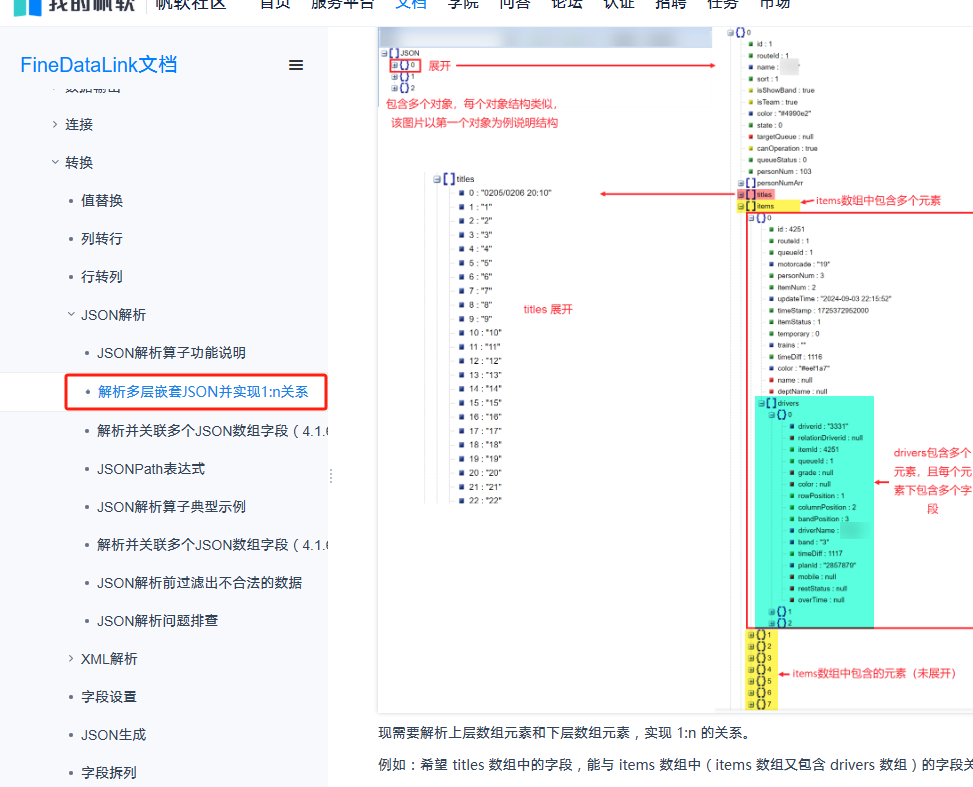This screenshot has height=787, width=973.
Task: Go to 文档 in top navigation
Action: [x=411, y=4]
